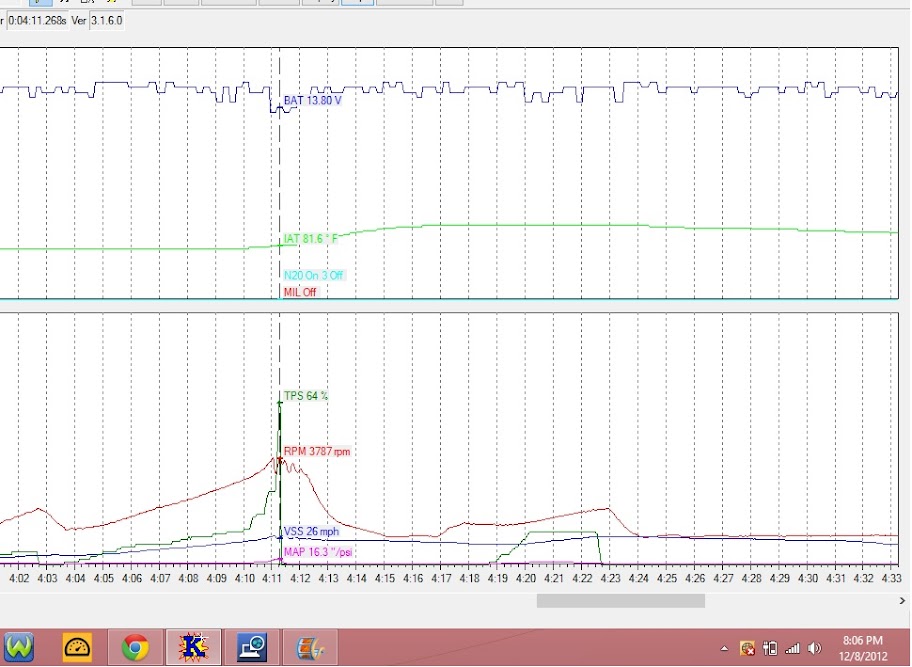Open the network signal tray icon
The height and width of the screenshot is (667, 912).
[792, 648]
